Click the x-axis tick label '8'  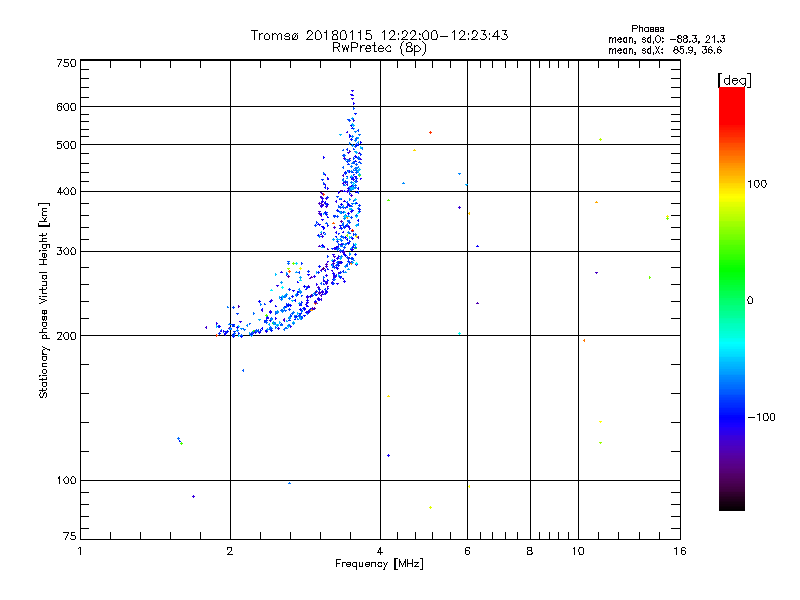click(530, 551)
